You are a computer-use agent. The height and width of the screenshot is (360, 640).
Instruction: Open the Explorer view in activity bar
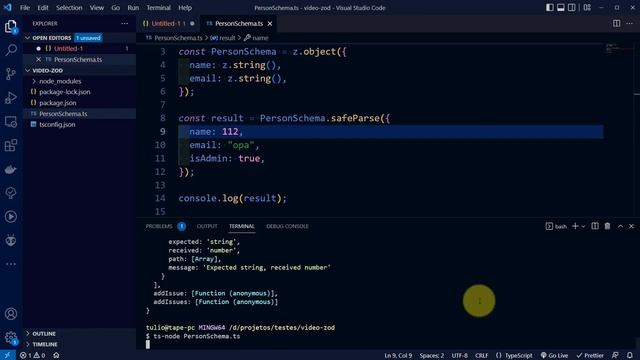pyautogui.click(x=11, y=27)
